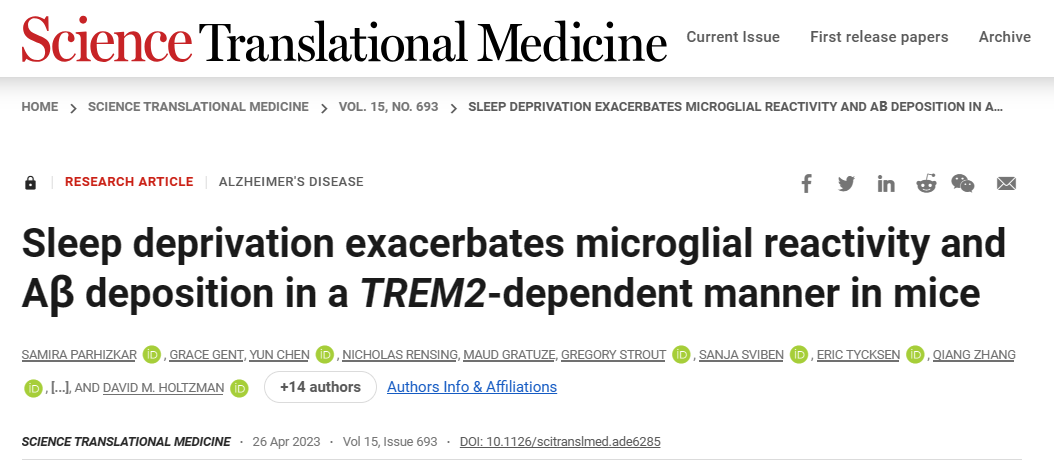Open David M. Holtzman's ORCID icon
The width and height of the screenshot is (1054, 467).
[239, 388]
